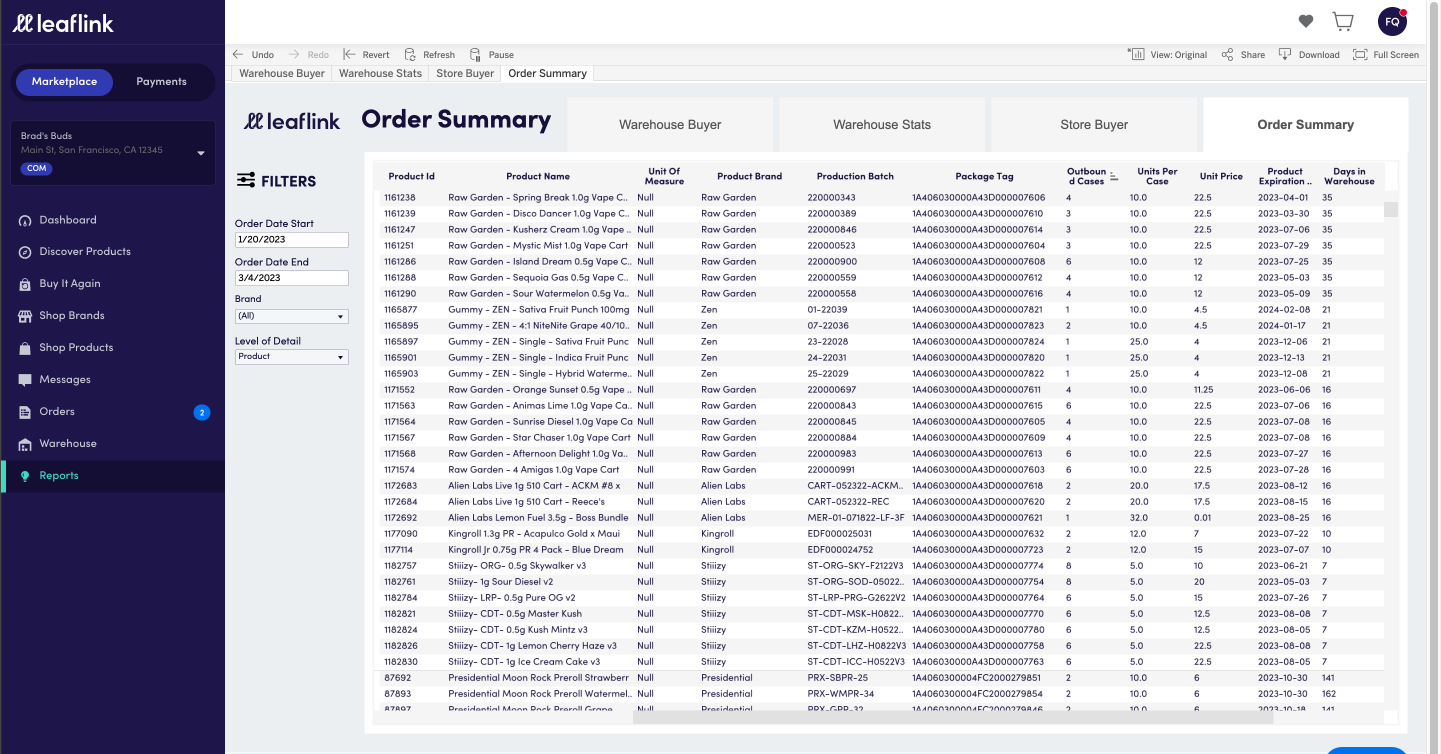Image resolution: width=1441 pixels, height=754 pixels.
Task: Click the Shop Products bag icon
Action: tap(25, 348)
